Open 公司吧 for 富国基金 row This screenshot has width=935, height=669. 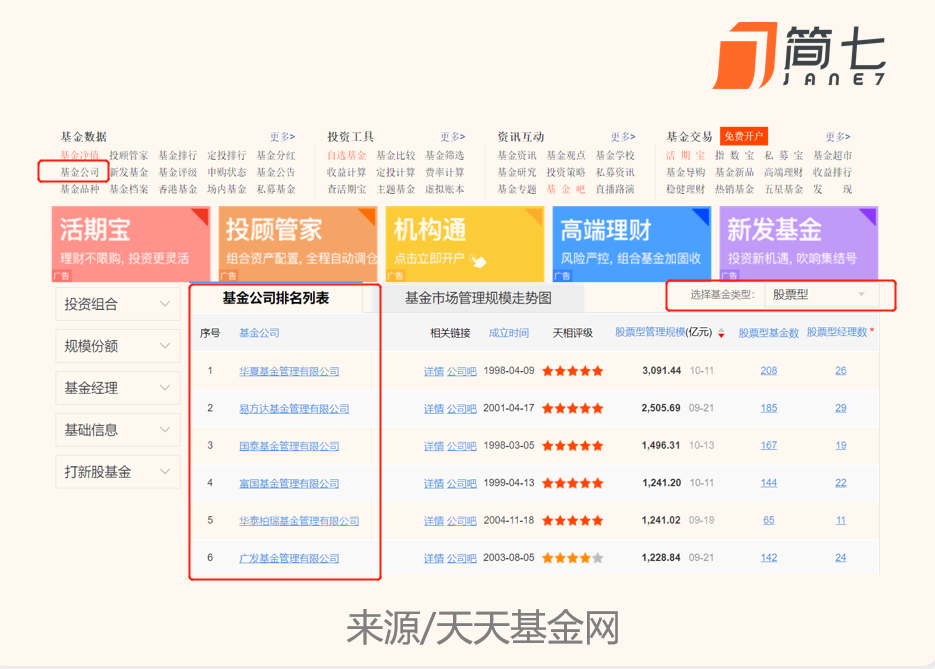pyautogui.click(x=462, y=484)
